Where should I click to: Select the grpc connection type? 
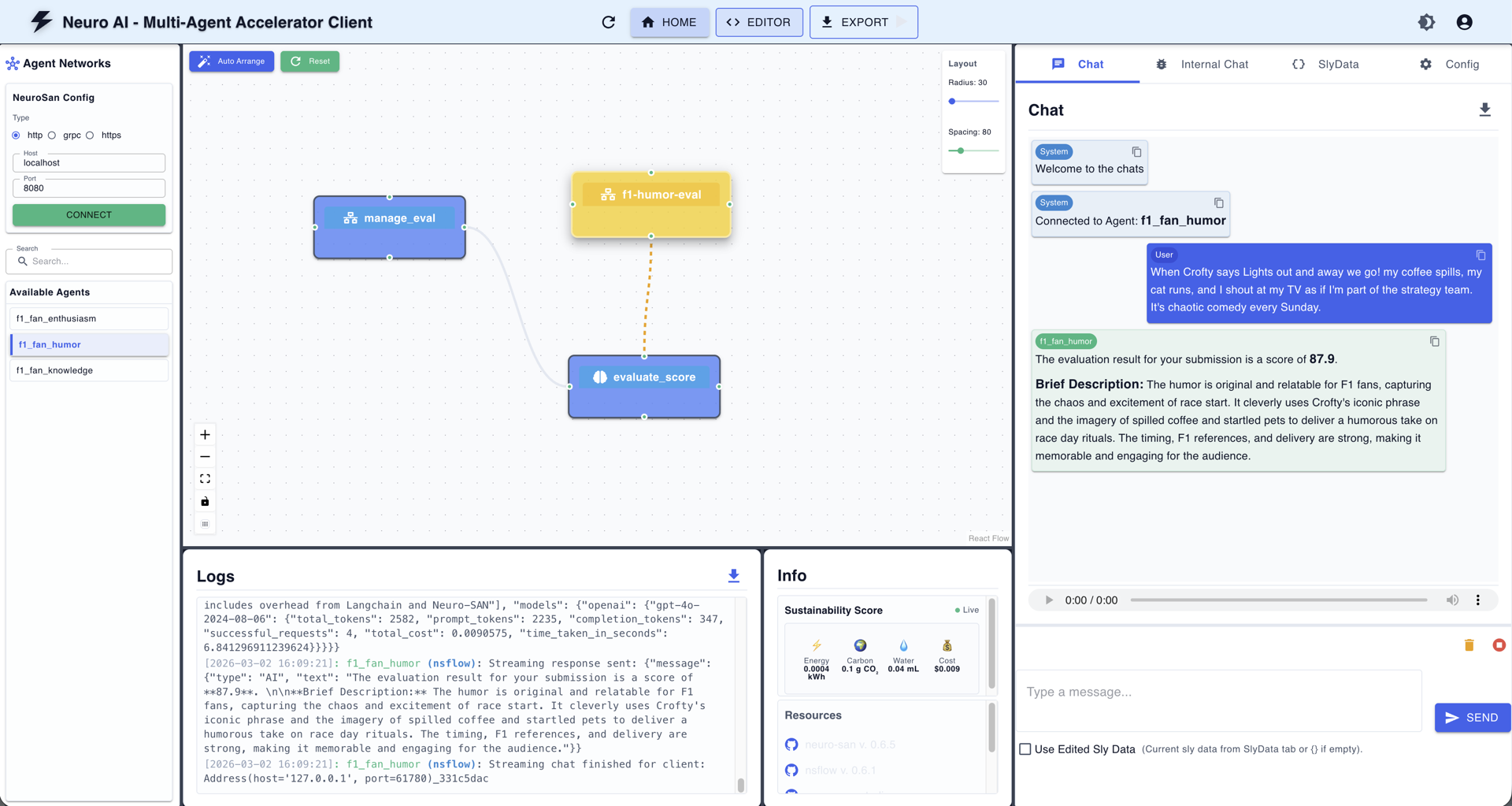pos(51,135)
